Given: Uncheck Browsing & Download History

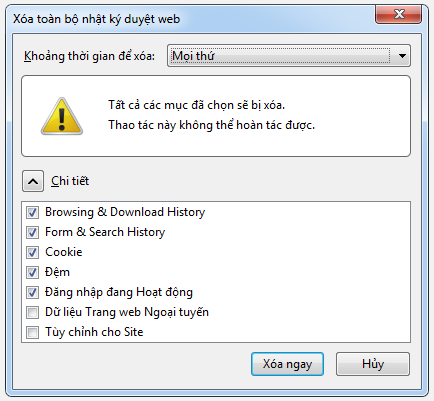Looking at the screenshot, I should tap(32, 212).
